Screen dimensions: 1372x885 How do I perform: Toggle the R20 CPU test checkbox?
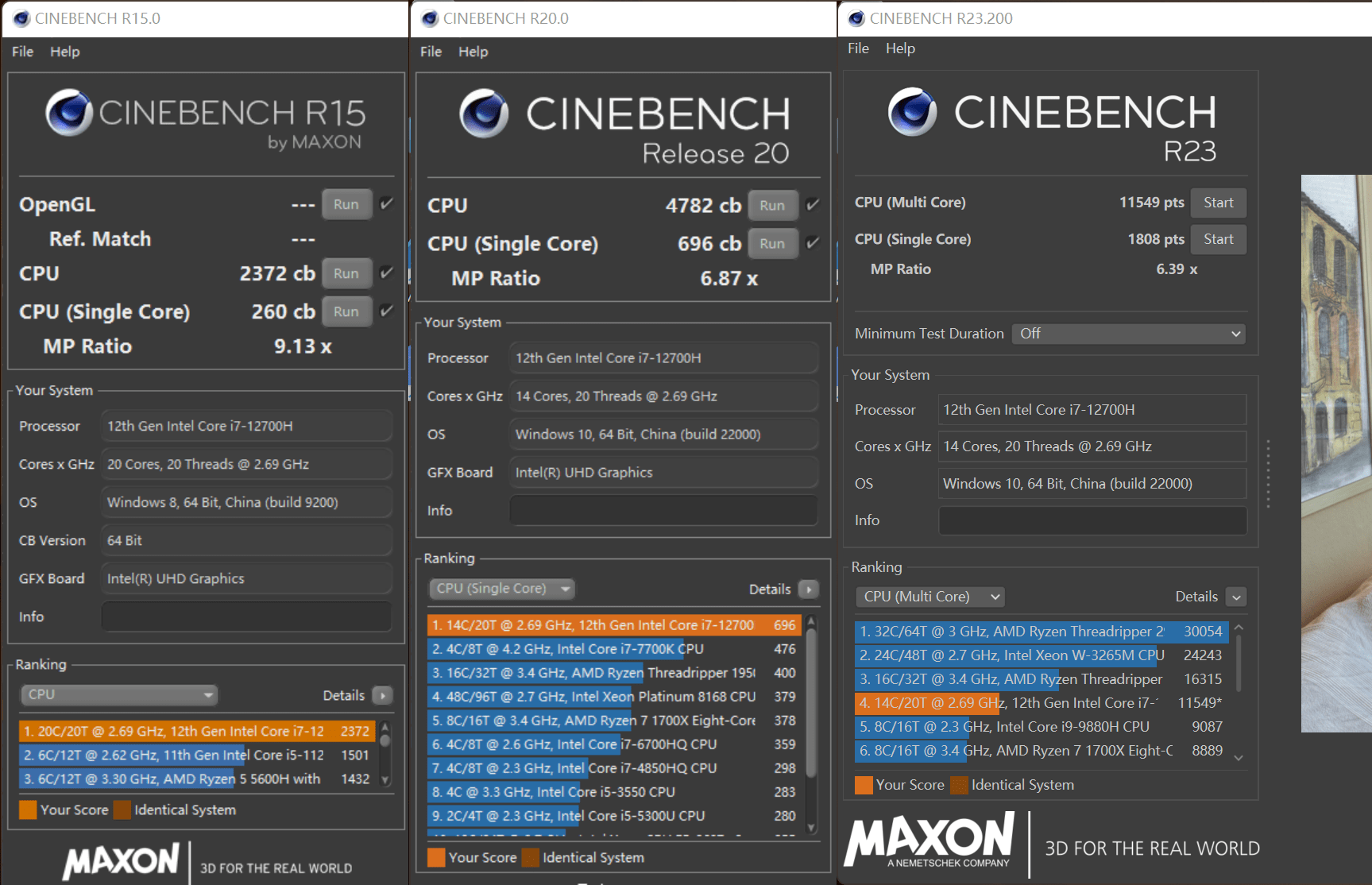(813, 205)
